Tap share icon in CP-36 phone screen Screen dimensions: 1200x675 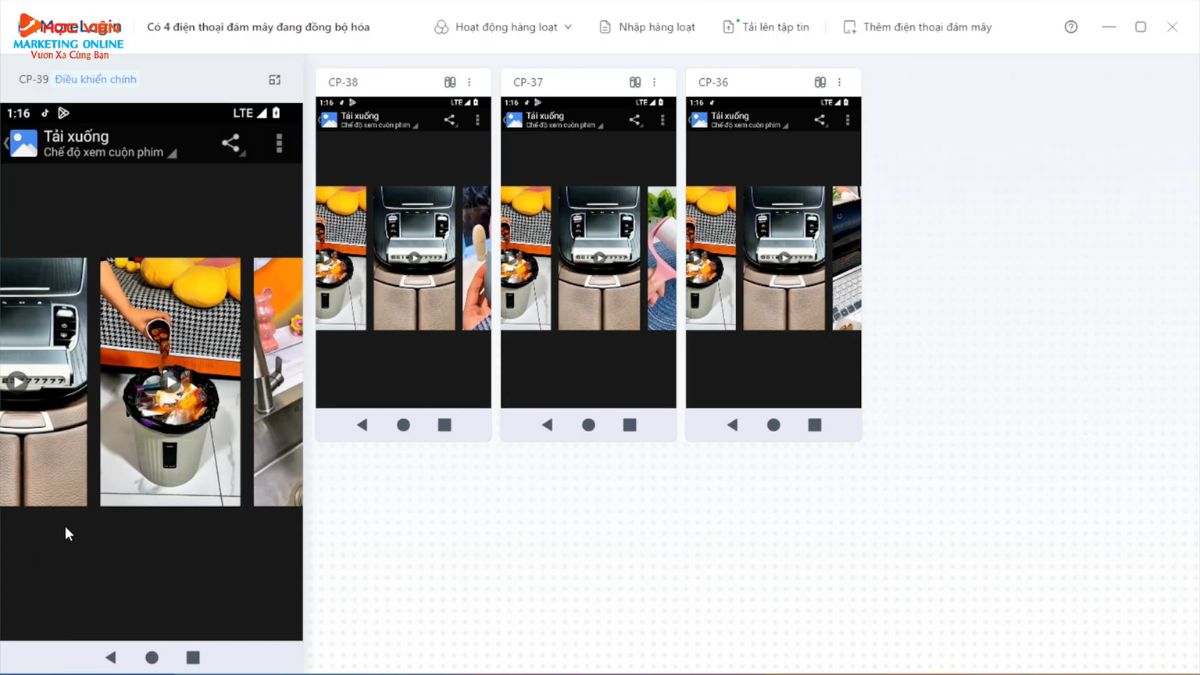[x=819, y=120]
